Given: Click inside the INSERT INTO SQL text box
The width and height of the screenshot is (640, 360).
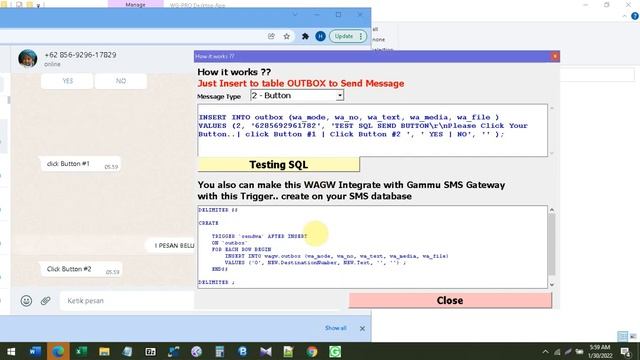Looking at the screenshot, I should tap(372, 130).
